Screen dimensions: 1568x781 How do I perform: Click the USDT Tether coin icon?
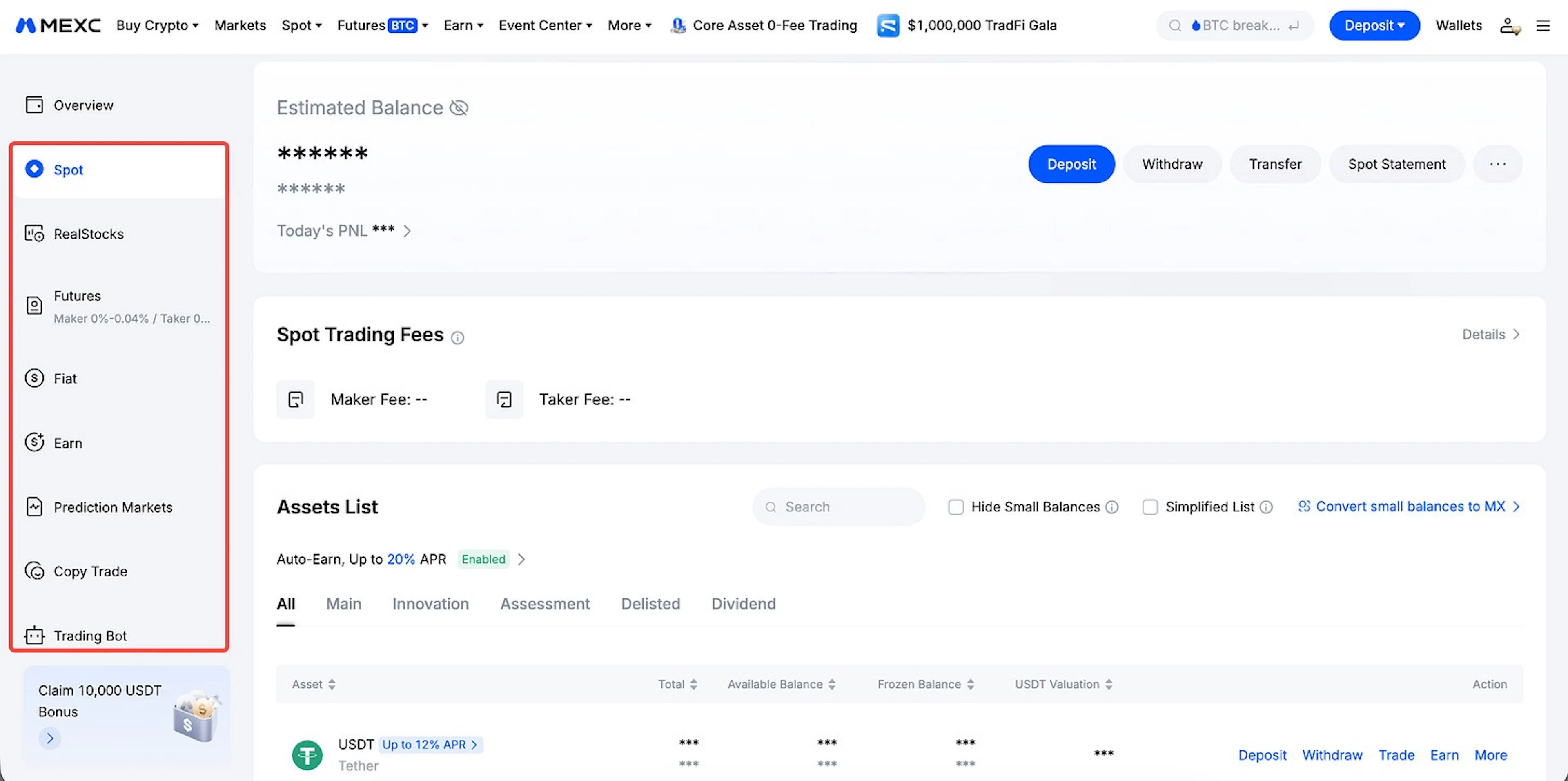click(307, 755)
